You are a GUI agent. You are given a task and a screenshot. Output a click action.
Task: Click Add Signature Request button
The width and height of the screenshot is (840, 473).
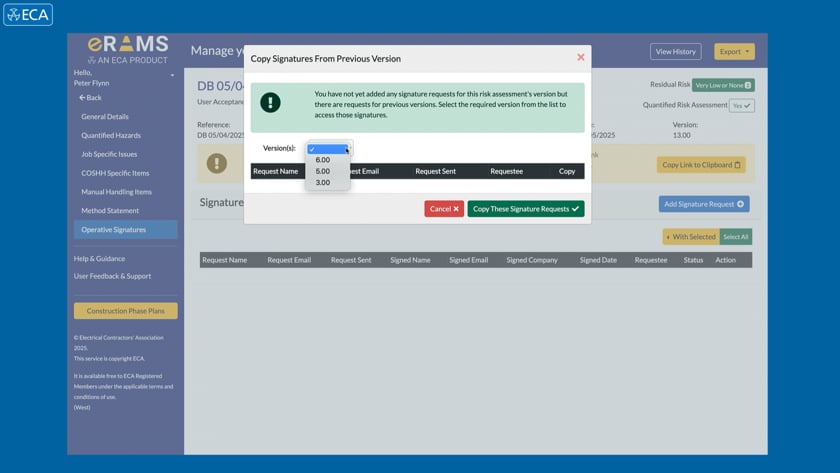704,204
